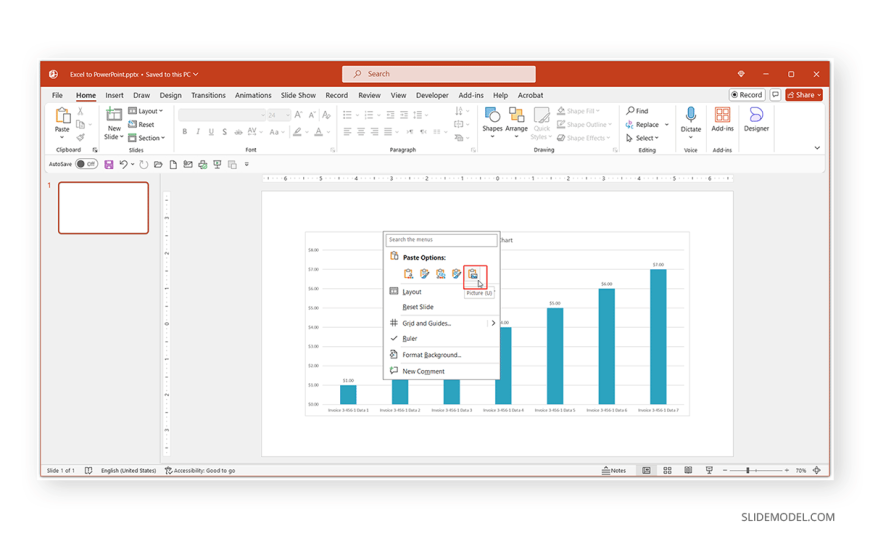
Task: Expand the Share button dropdown
Action: pos(819,95)
